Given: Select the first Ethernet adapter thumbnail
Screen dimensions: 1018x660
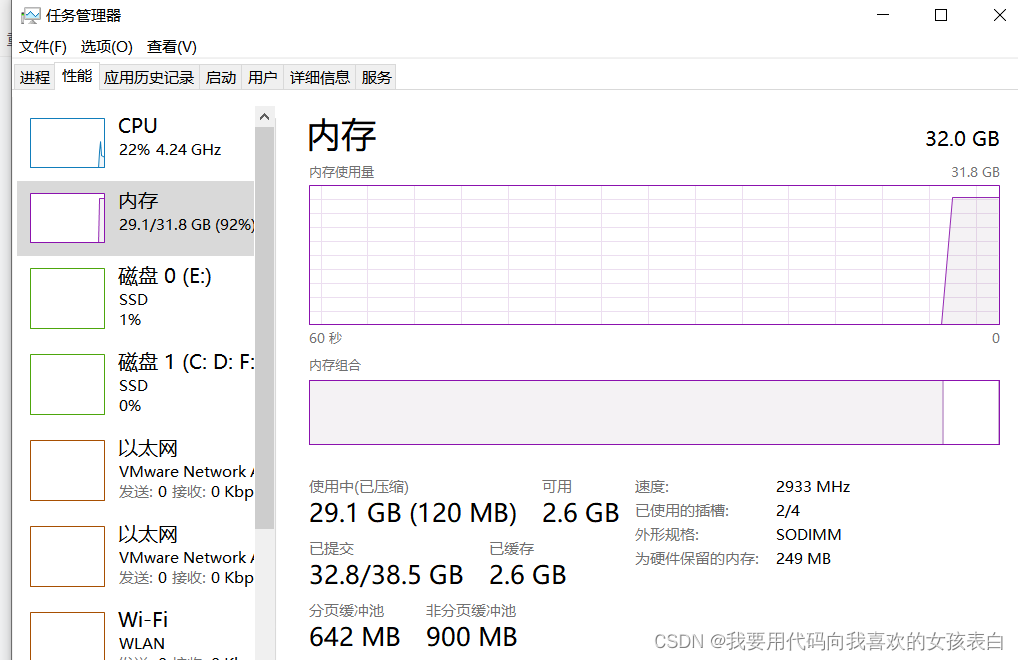Looking at the screenshot, I should pyautogui.click(x=67, y=470).
